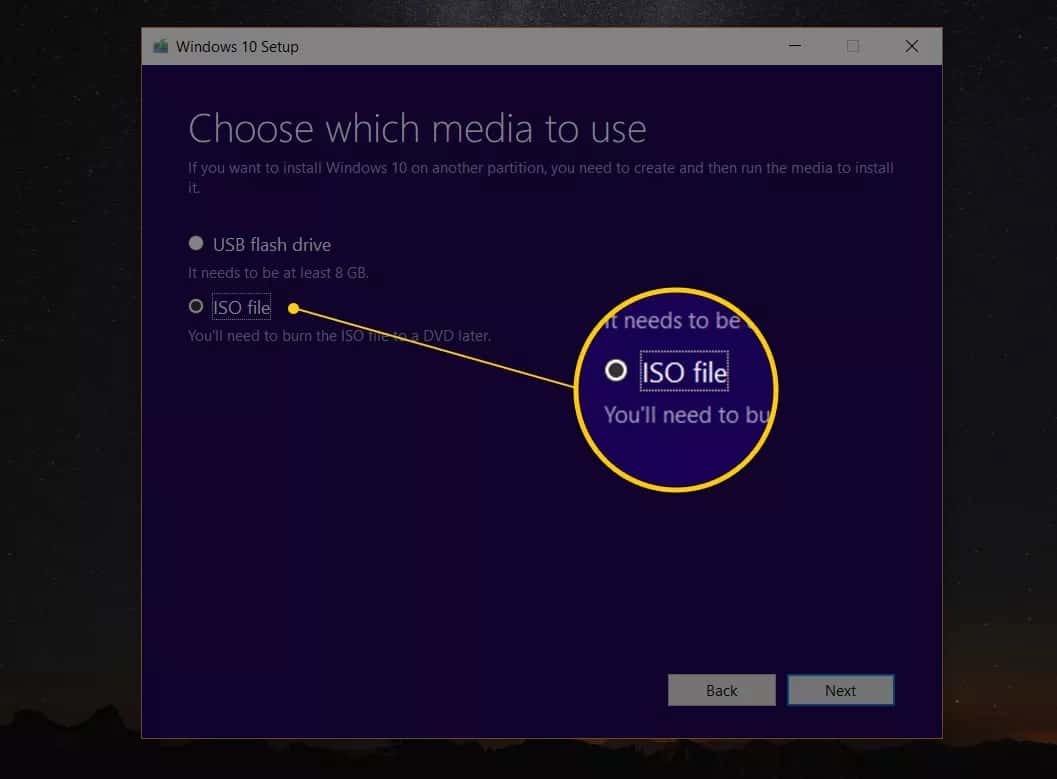The height and width of the screenshot is (779, 1057).
Task: Click the ISO file label text
Action: click(x=241, y=307)
